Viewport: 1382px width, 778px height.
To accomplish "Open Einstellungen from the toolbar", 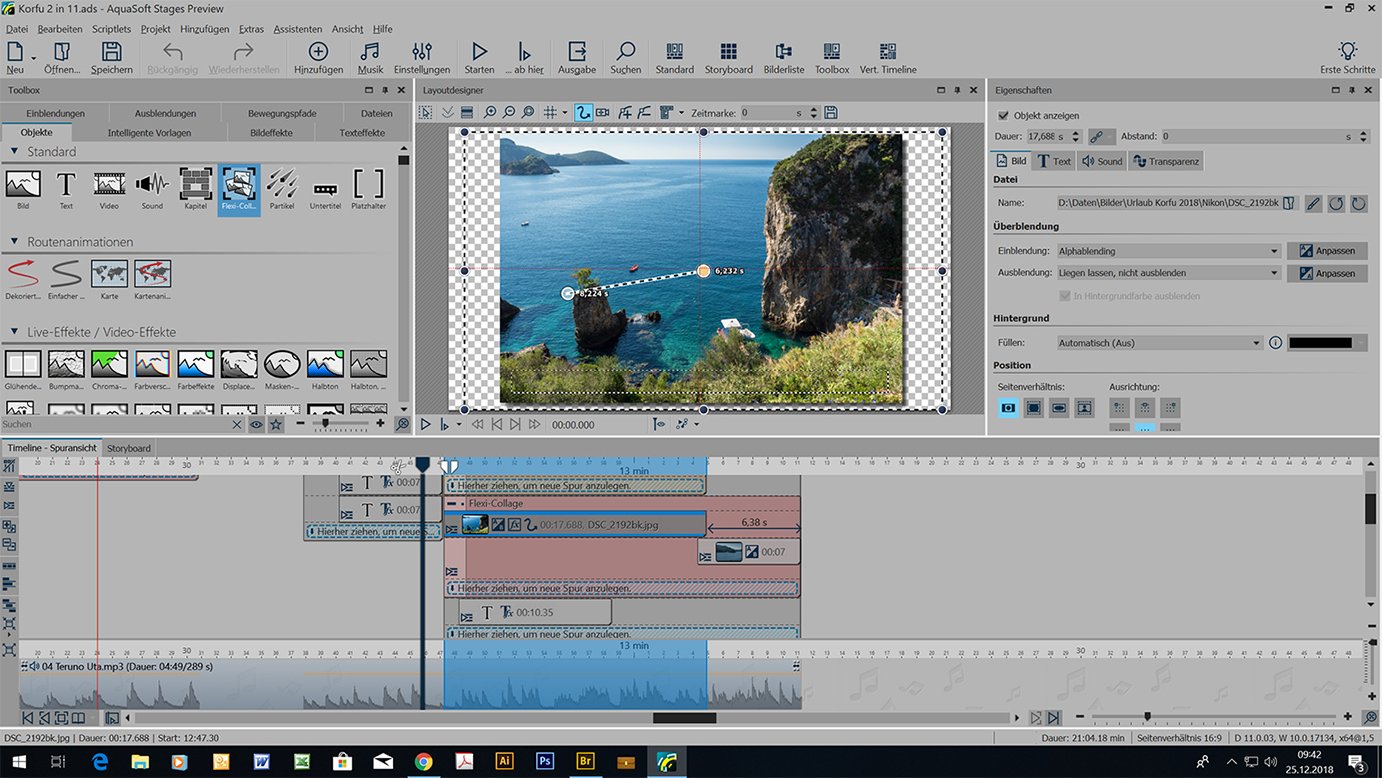I will (x=421, y=58).
